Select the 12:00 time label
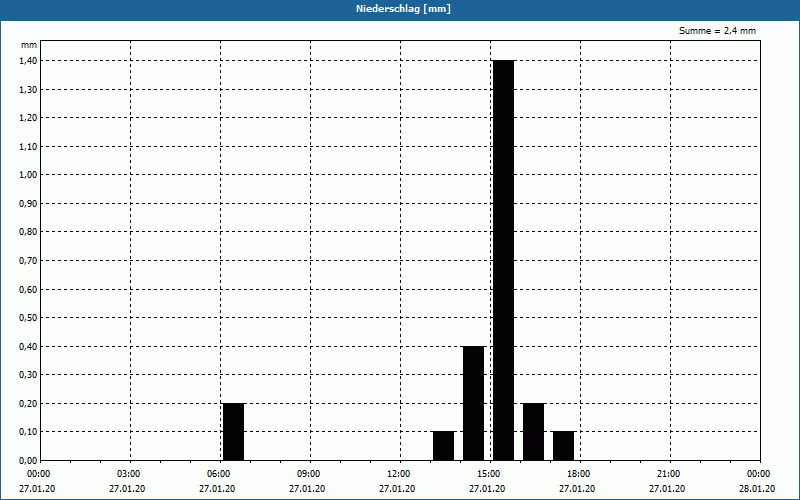This screenshot has height=500, width=800. (x=399, y=474)
